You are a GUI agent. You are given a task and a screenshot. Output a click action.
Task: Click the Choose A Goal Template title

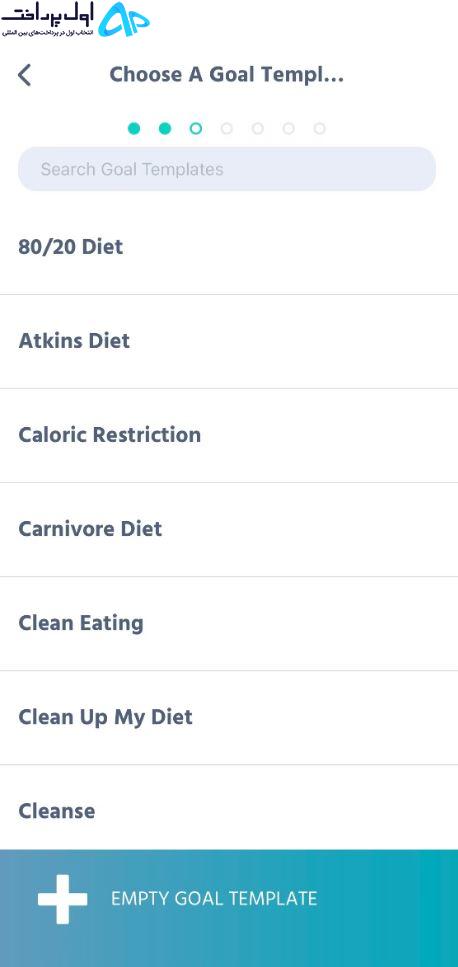(x=226, y=75)
